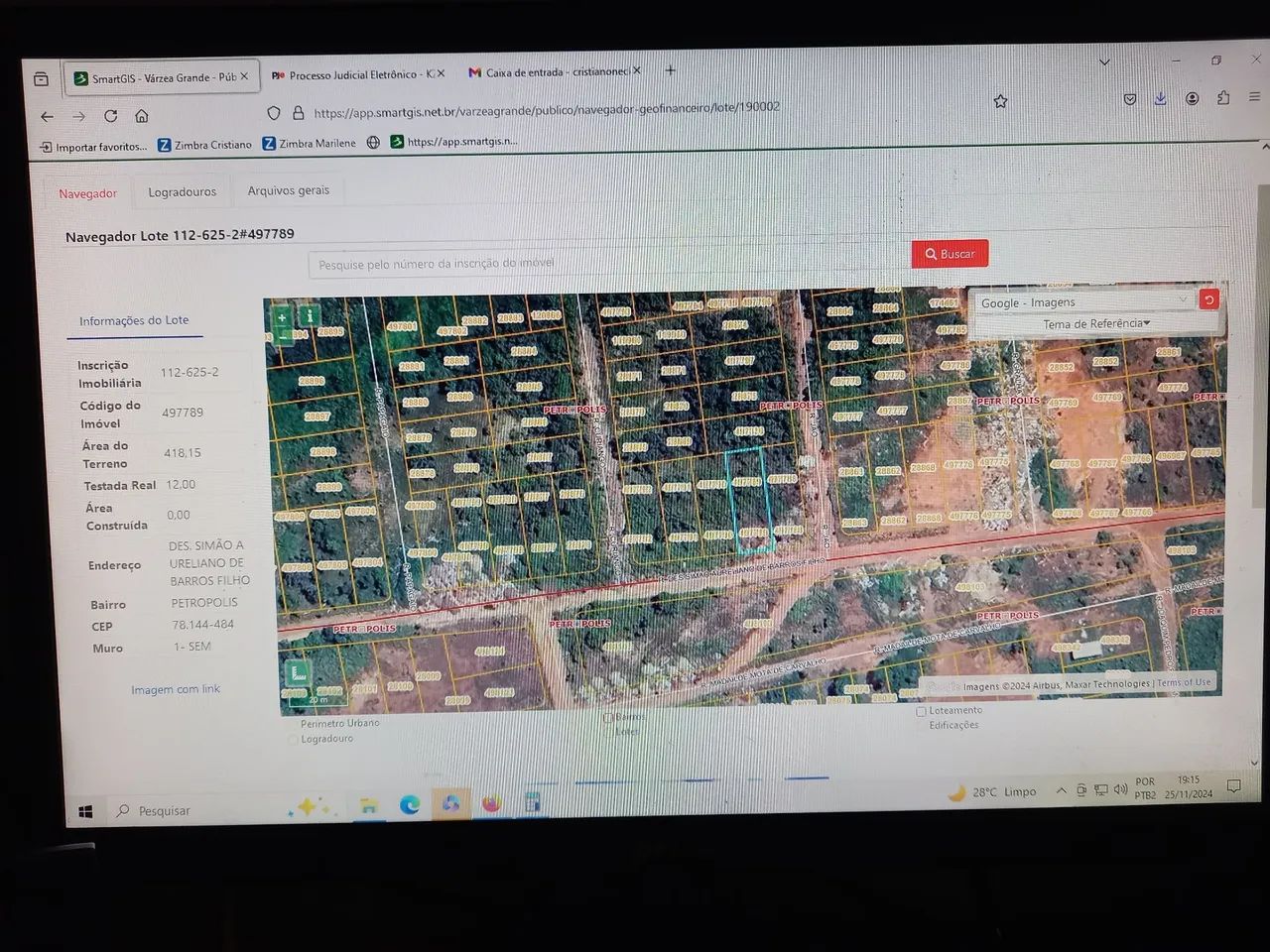Open volume control in system tray
Screen dimensions: 1270x952
click(x=1120, y=789)
